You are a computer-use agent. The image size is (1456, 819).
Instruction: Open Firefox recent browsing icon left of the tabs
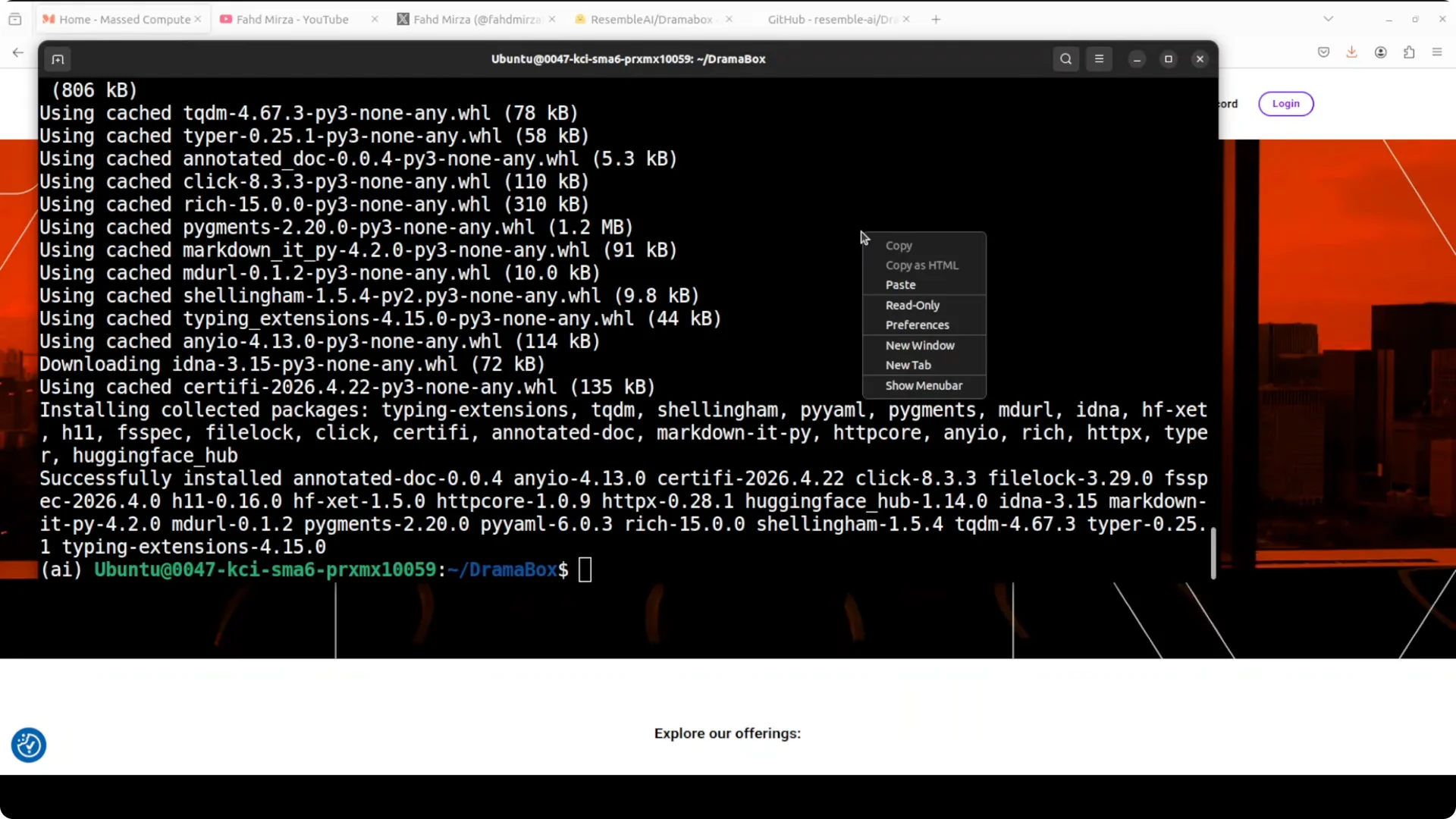coord(15,19)
